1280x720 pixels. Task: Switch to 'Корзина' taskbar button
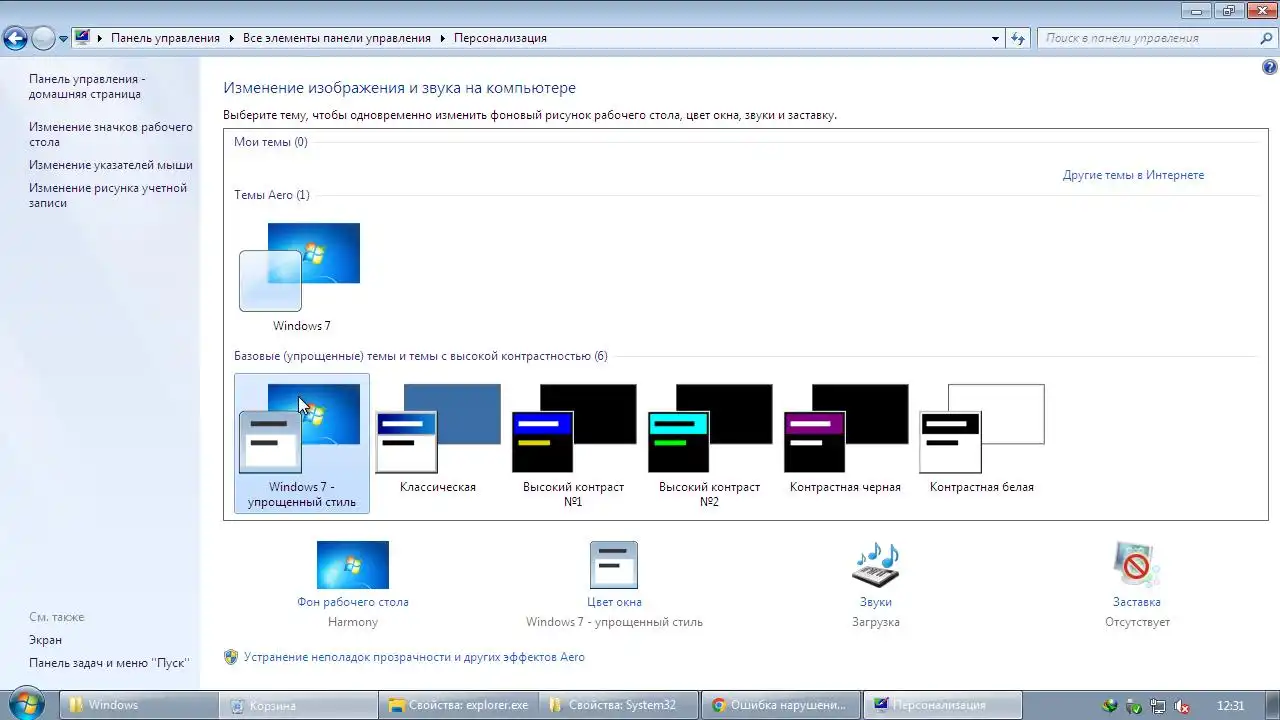(x=298, y=705)
